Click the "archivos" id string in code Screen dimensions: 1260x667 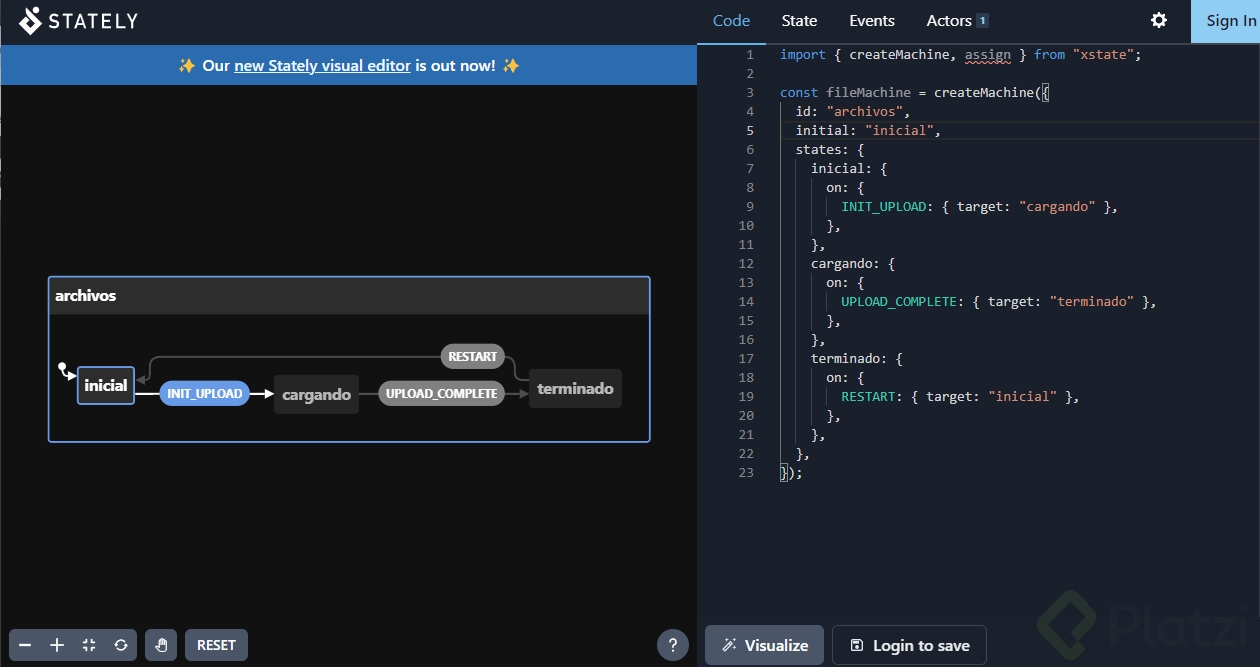coord(865,111)
